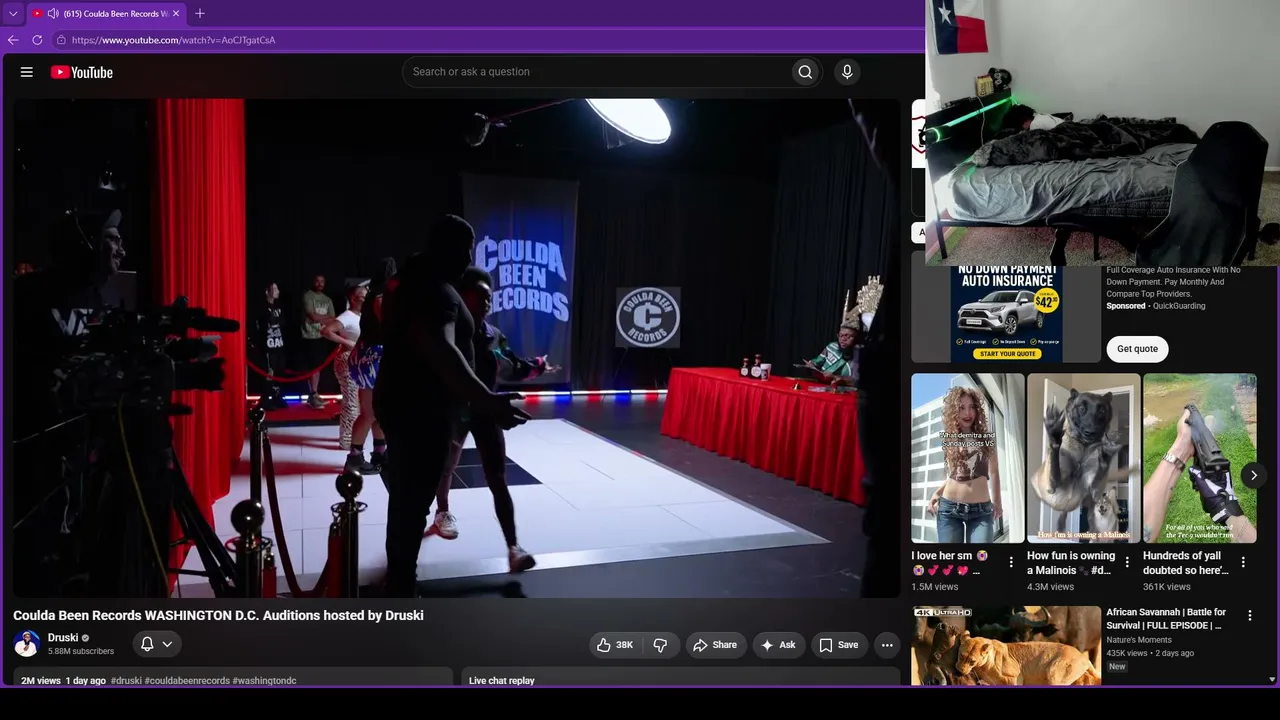
Task: Go back with the browser back arrow
Action: coord(13,40)
